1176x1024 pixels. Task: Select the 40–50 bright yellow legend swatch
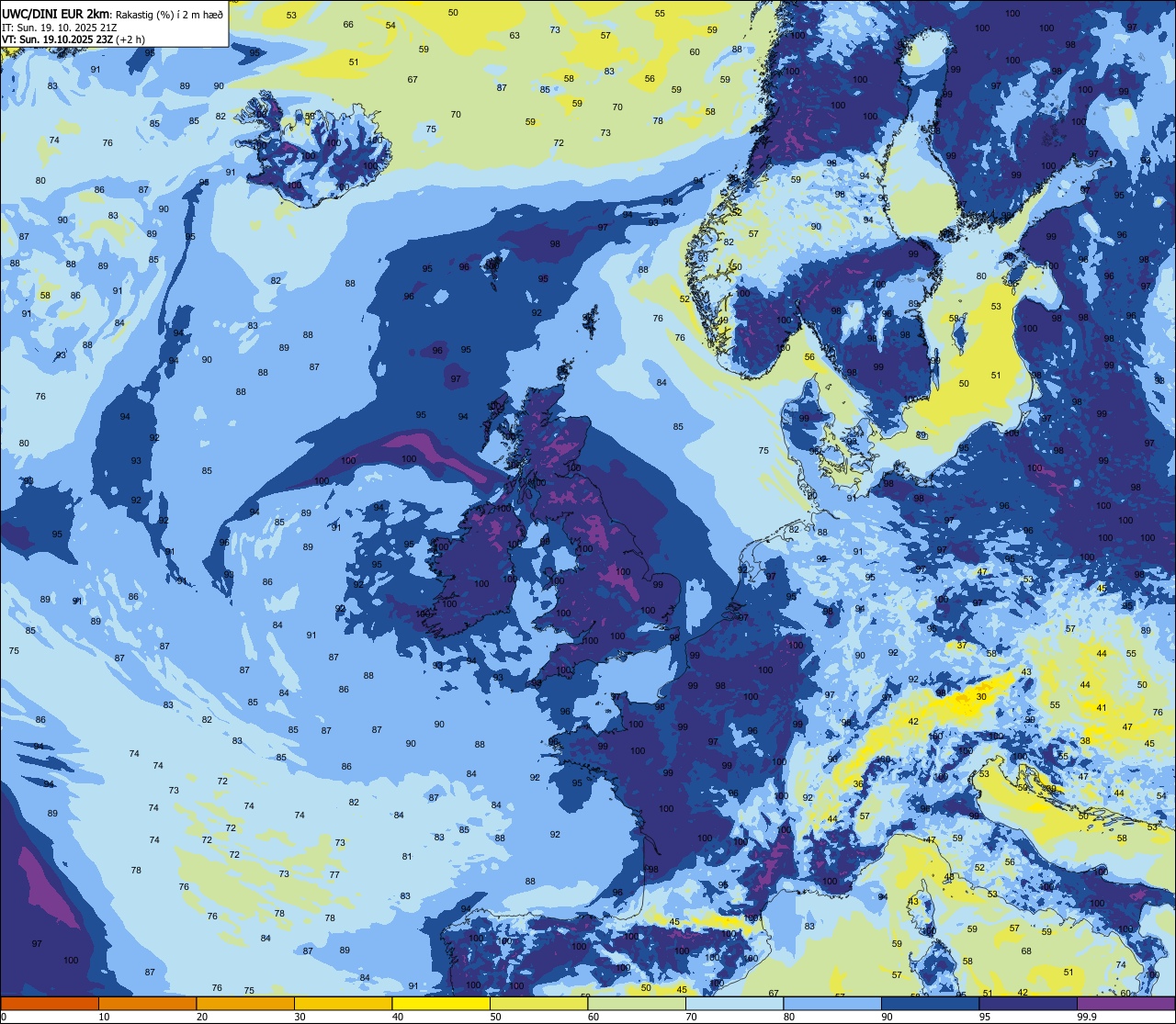[x=441, y=1003]
